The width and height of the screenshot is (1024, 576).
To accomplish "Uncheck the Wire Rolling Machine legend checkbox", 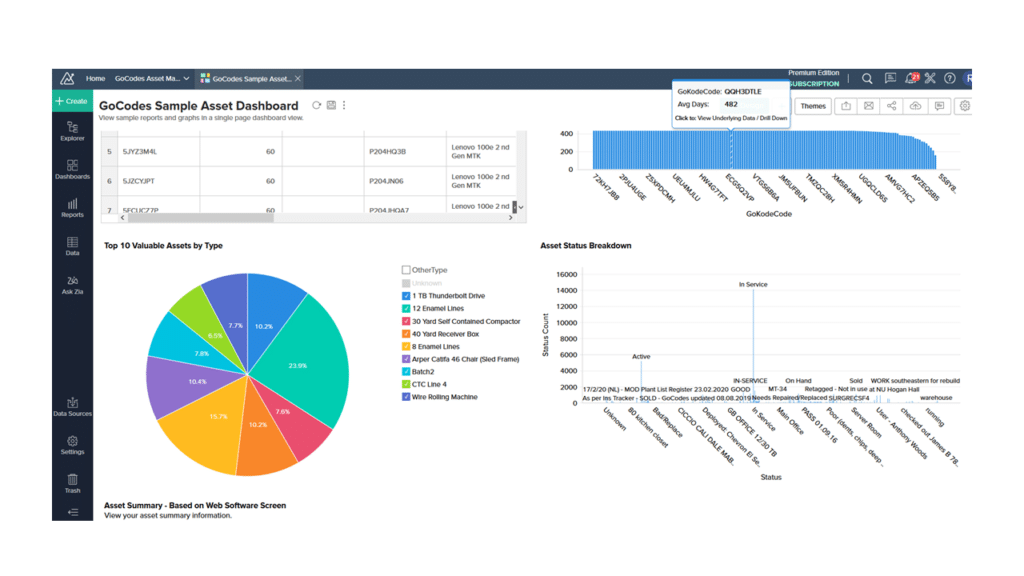I will click(x=406, y=397).
